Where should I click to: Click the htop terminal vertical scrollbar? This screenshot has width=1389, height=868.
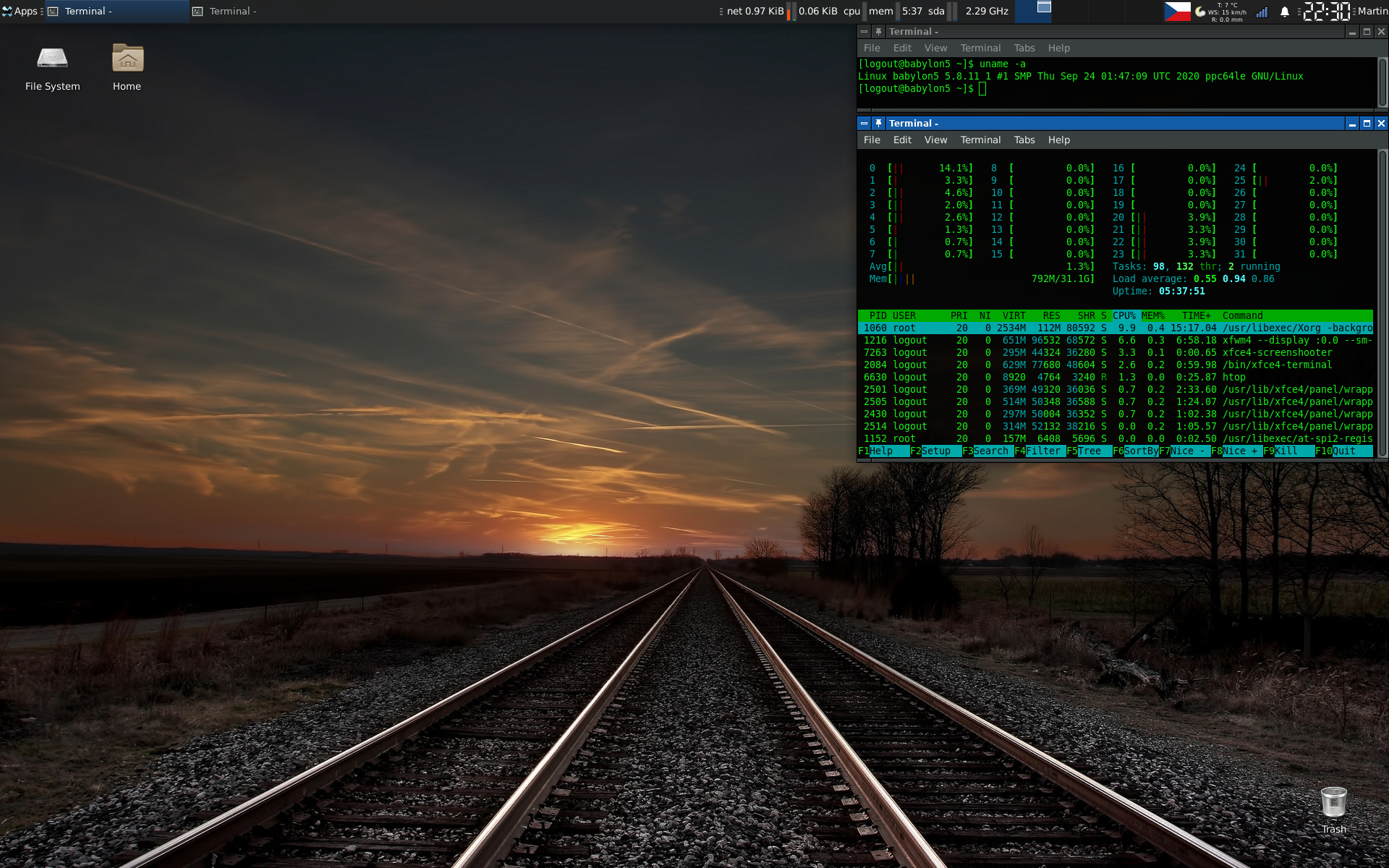1382,304
